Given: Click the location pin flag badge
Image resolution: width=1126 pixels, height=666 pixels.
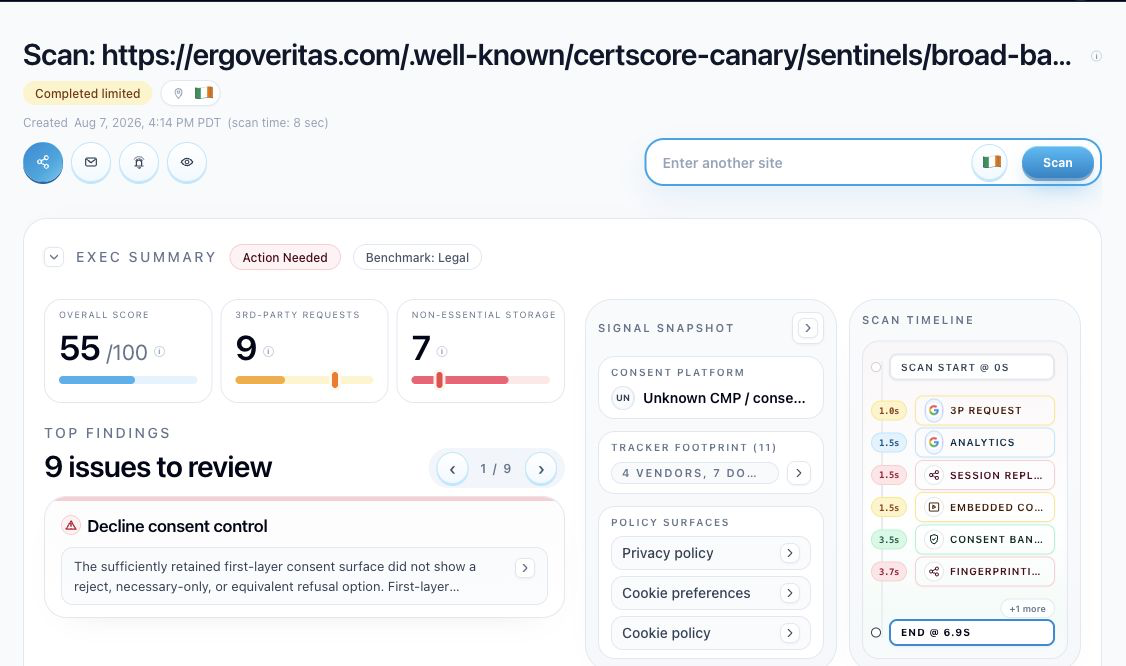Looking at the screenshot, I should (190, 93).
